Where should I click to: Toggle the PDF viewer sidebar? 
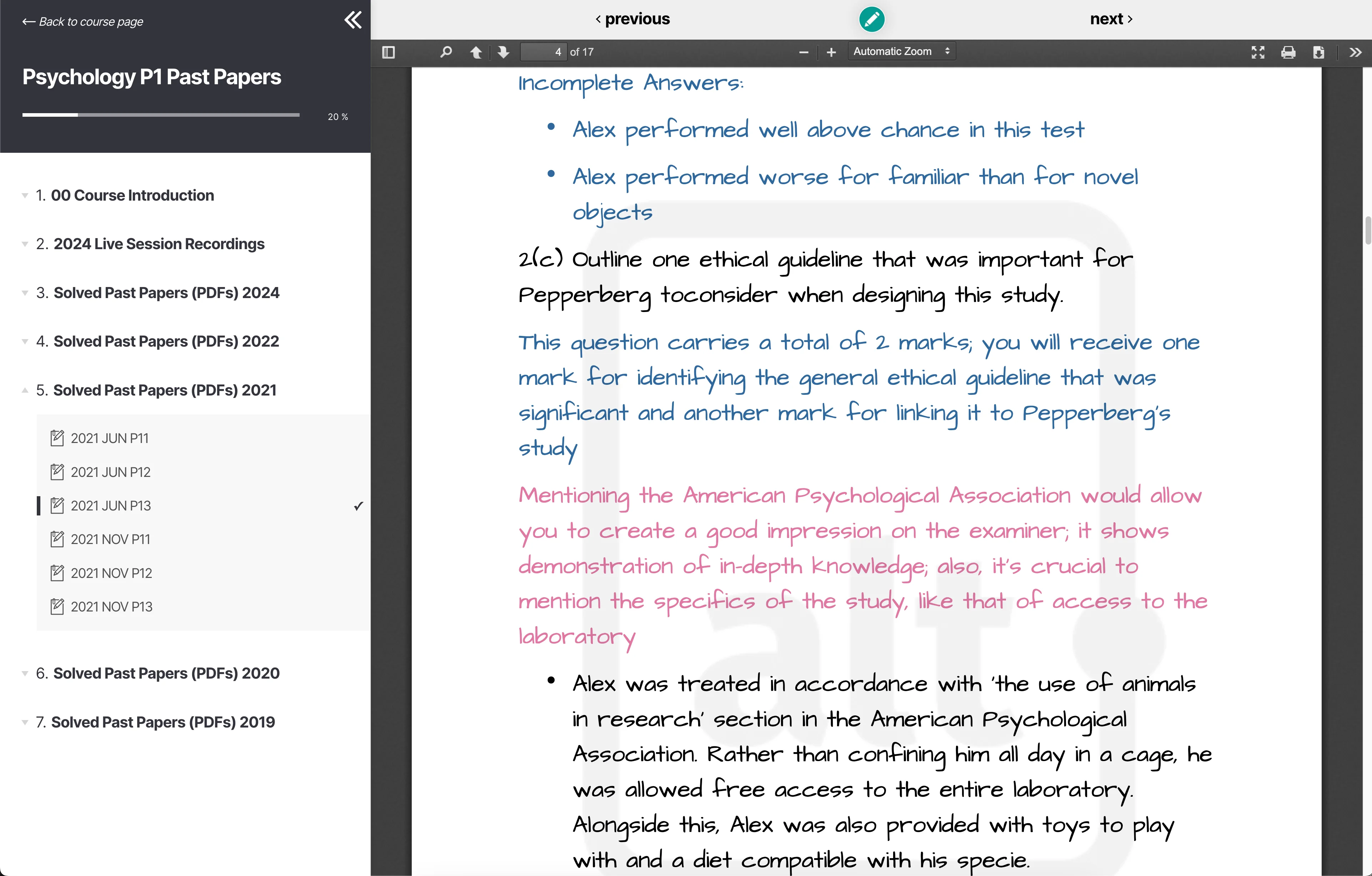389,52
